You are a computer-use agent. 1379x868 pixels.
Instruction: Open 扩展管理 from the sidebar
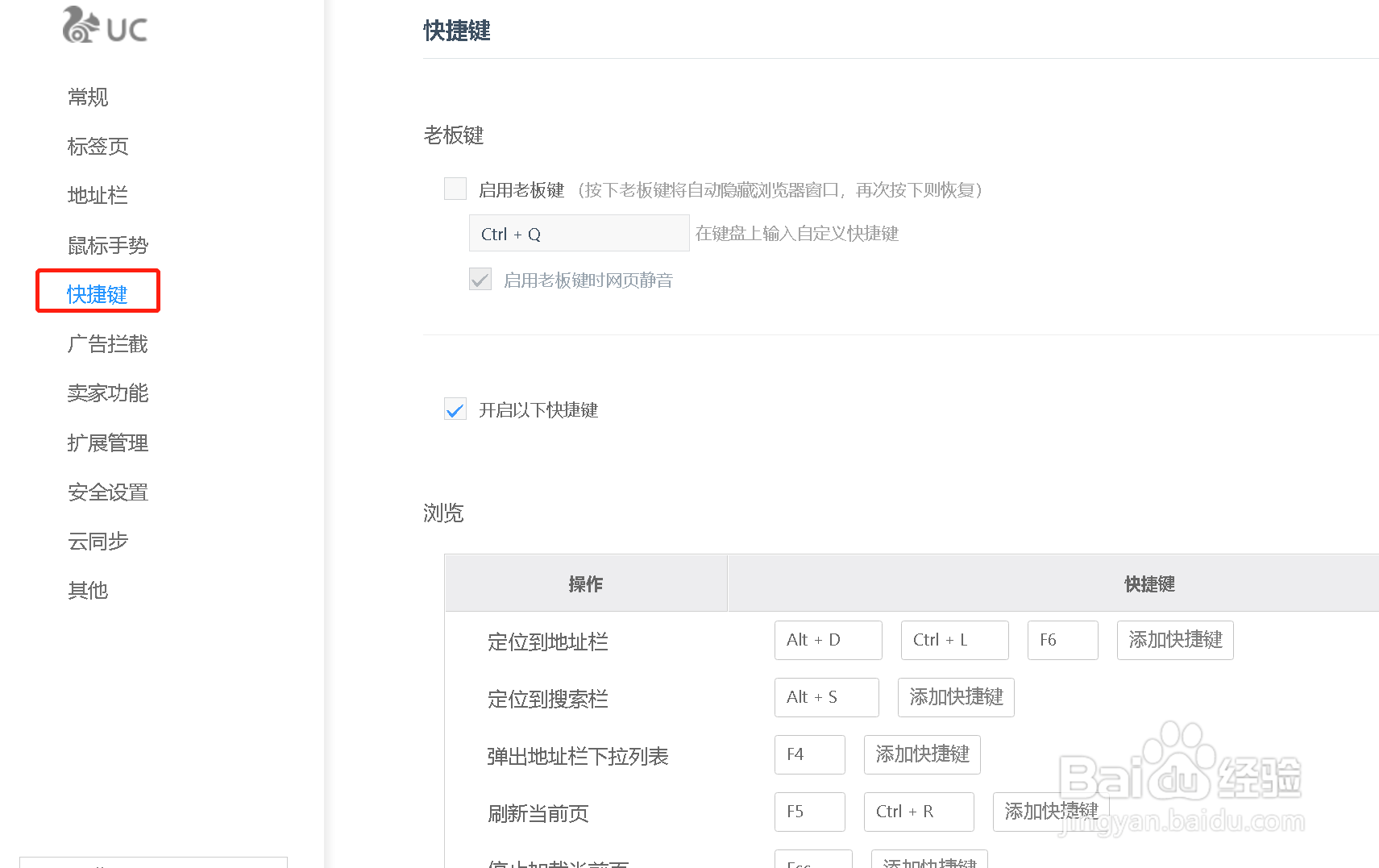107,442
